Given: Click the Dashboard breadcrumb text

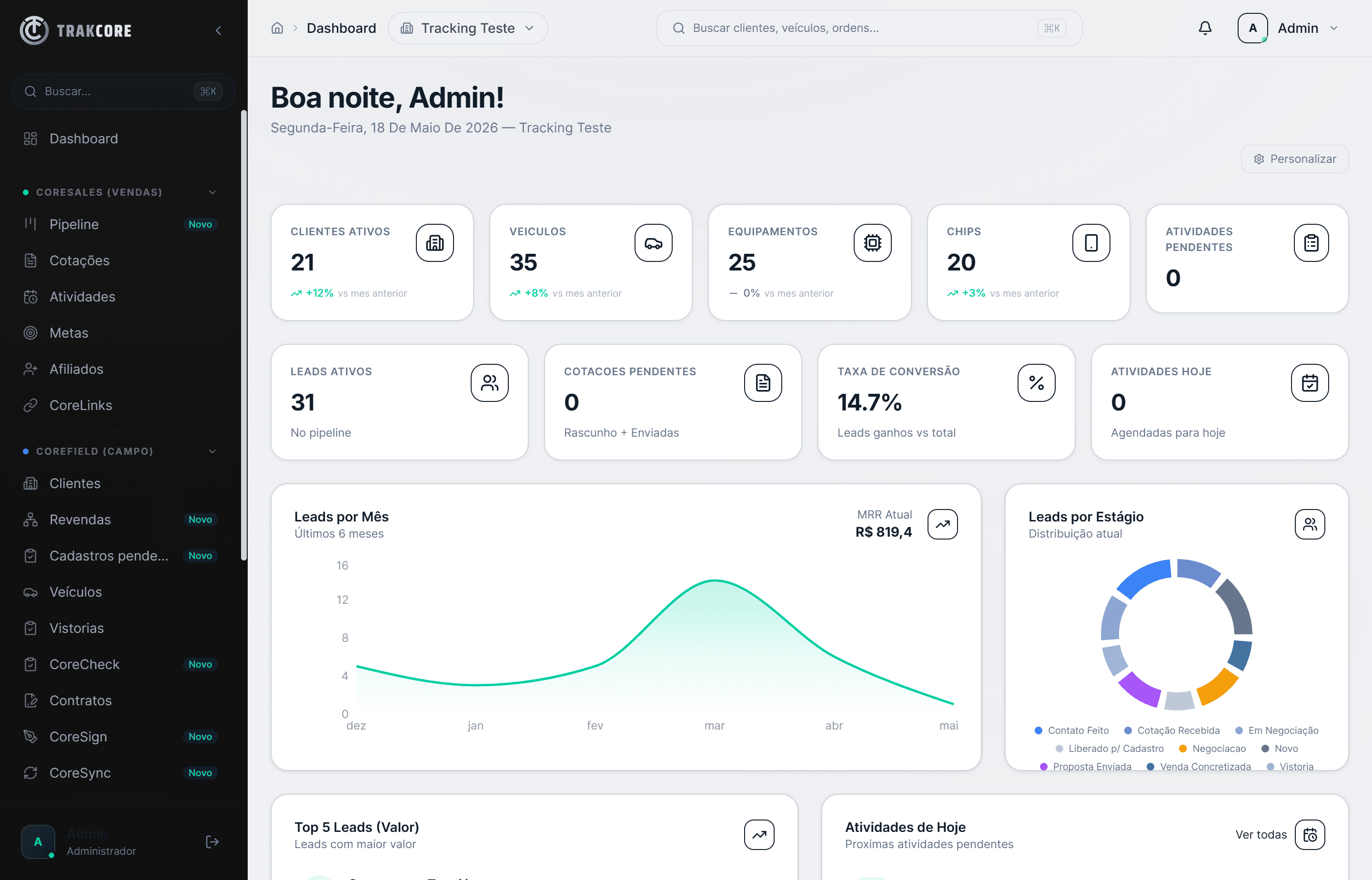Looking at the screenshot, I should click(341, 28).
